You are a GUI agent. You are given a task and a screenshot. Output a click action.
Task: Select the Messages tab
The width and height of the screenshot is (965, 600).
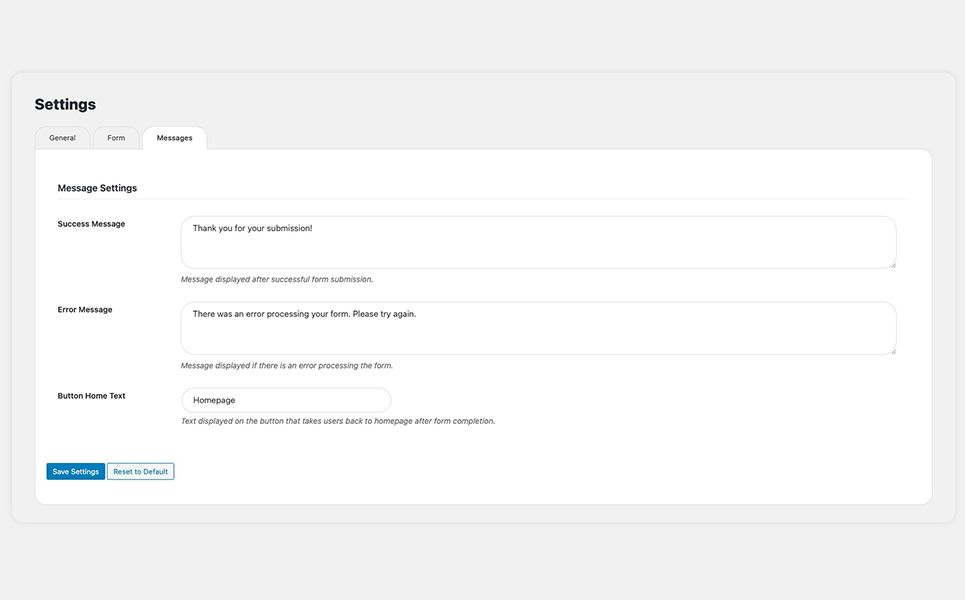pyautogui.click(x=174, y=138)
